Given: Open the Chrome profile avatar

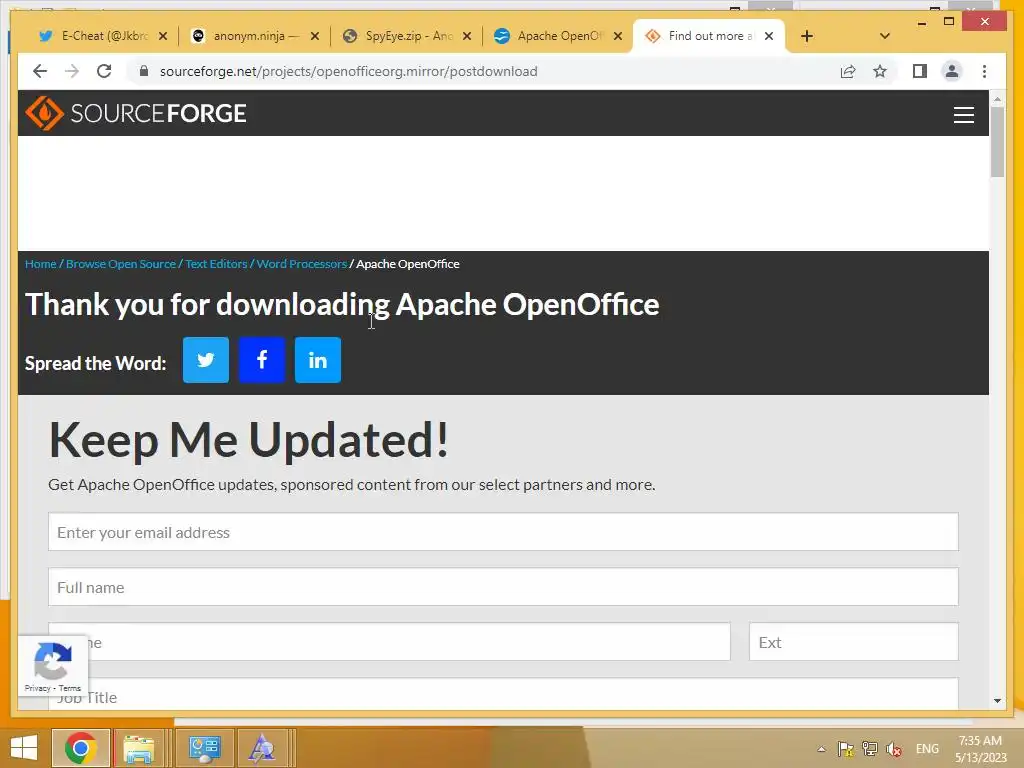Looking at the screenshot, I should click(952, 71).
